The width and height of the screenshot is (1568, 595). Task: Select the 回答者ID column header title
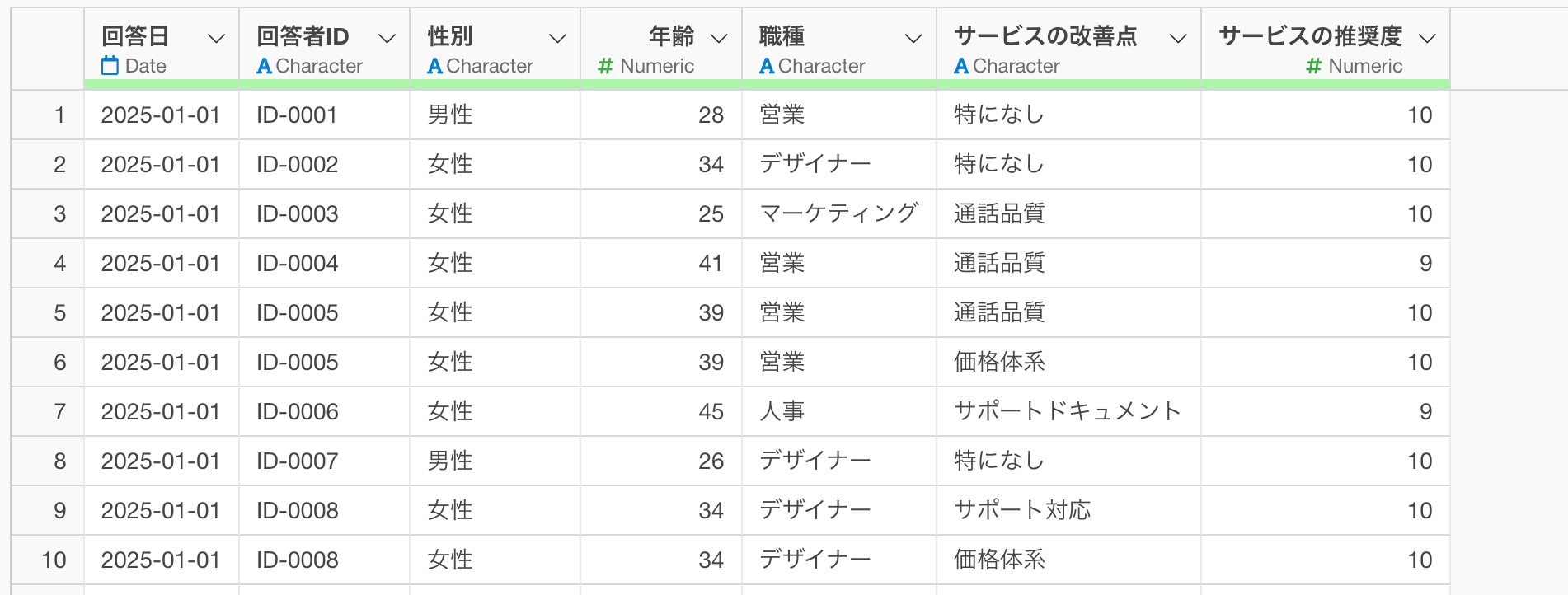[x=303, y=36]
